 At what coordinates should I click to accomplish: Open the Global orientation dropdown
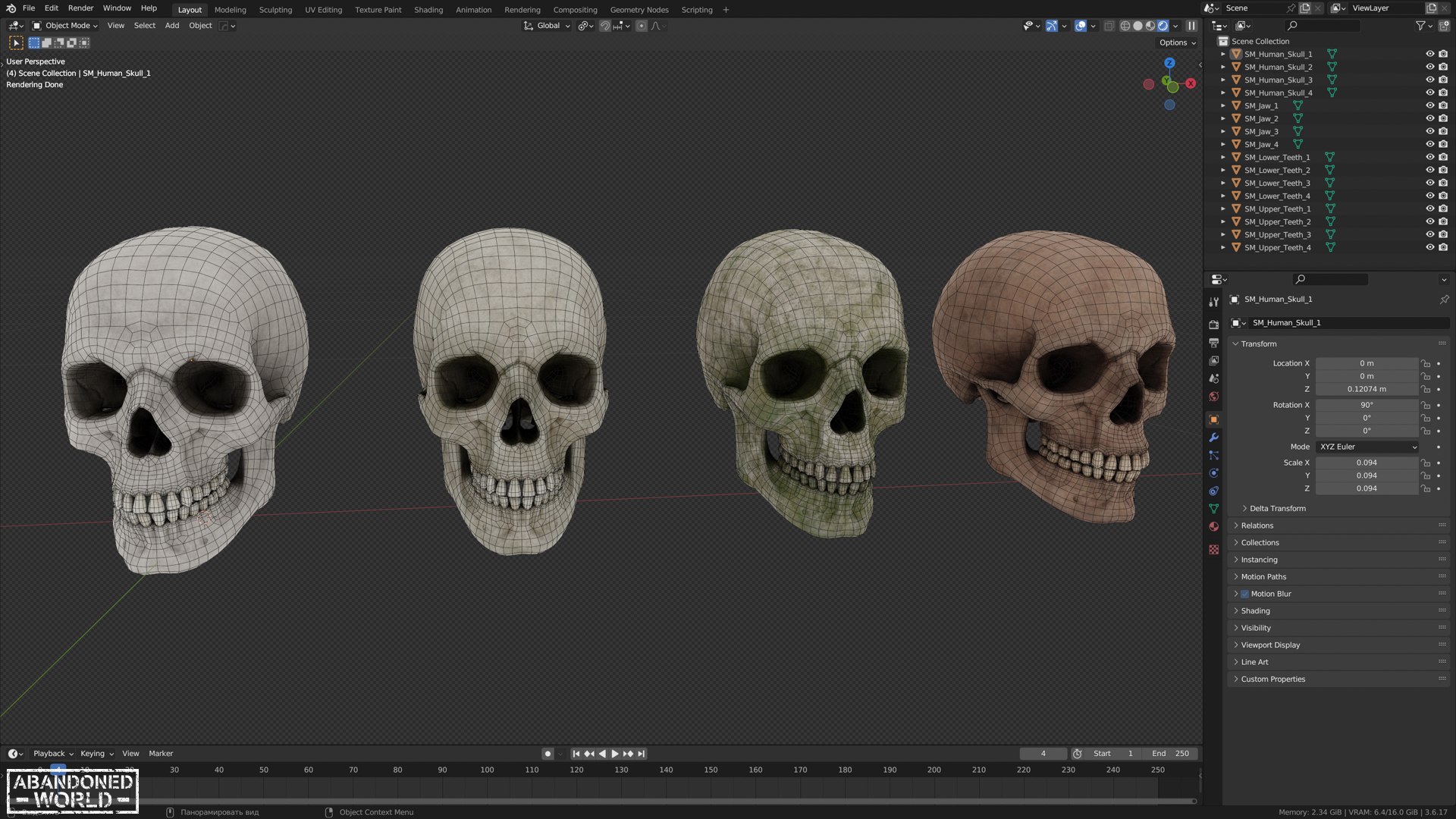547,26
